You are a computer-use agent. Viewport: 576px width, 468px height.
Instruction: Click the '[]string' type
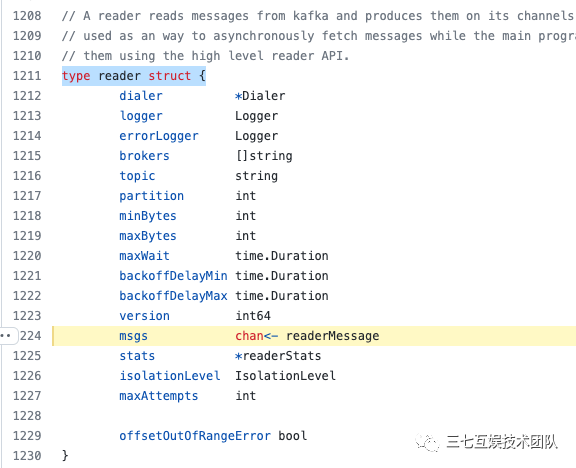(264, 156)
